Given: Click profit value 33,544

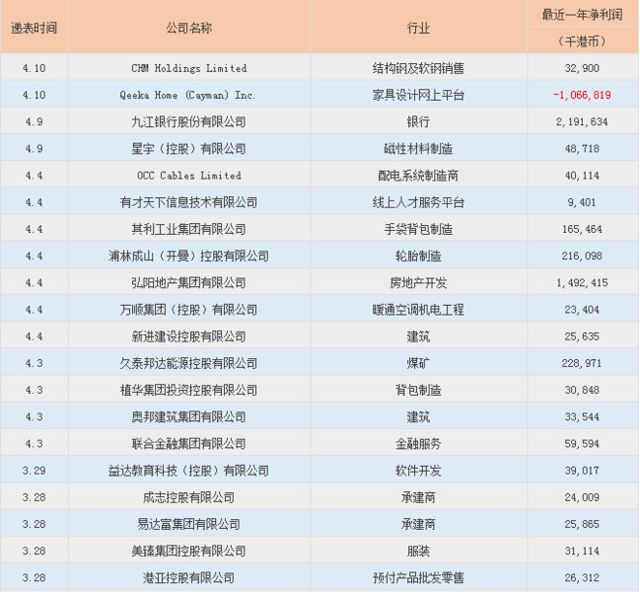Looking at the screenshot, I should (582, 417).
